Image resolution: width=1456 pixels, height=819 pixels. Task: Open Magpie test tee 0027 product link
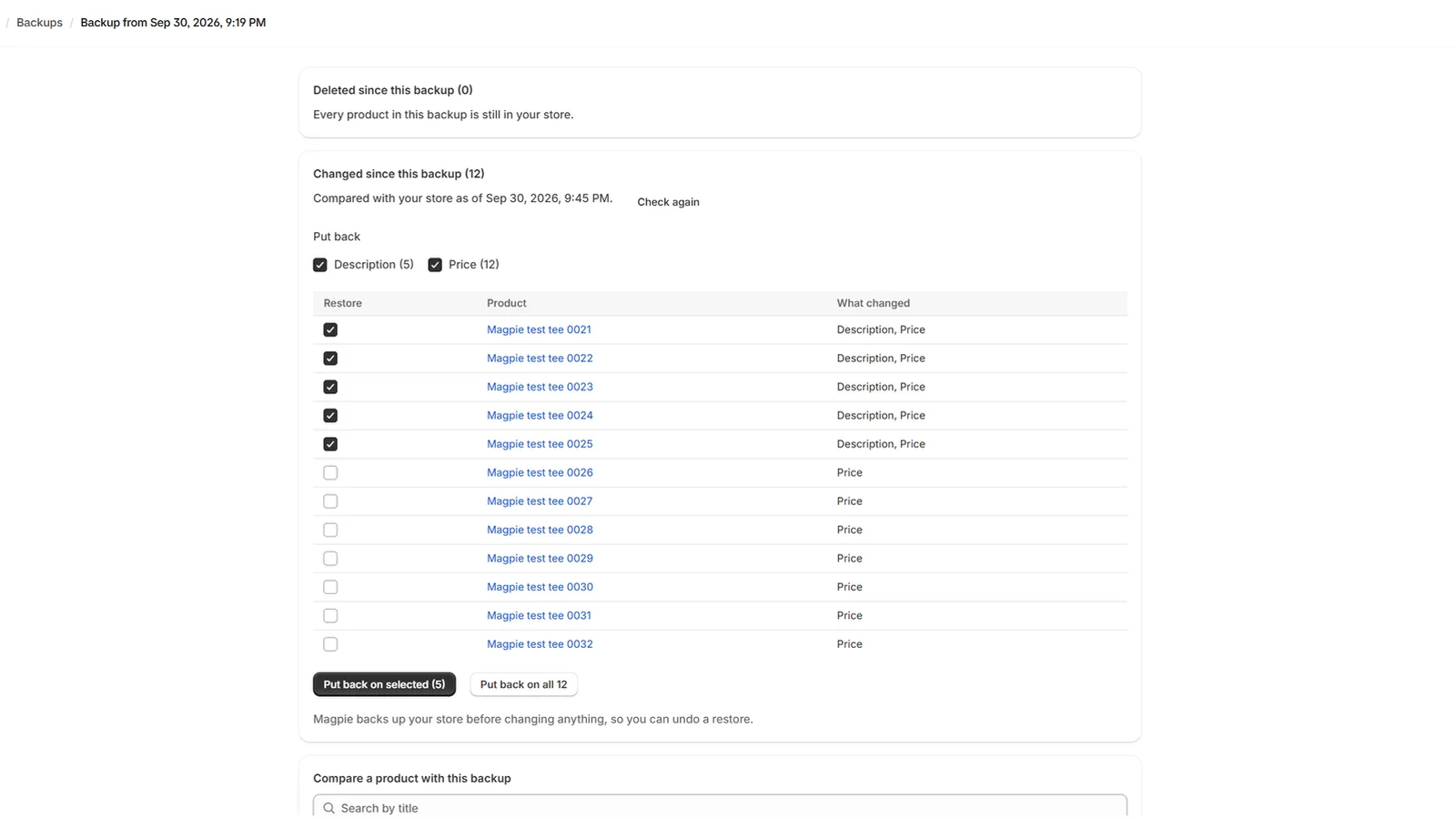(x=540, y=501)
